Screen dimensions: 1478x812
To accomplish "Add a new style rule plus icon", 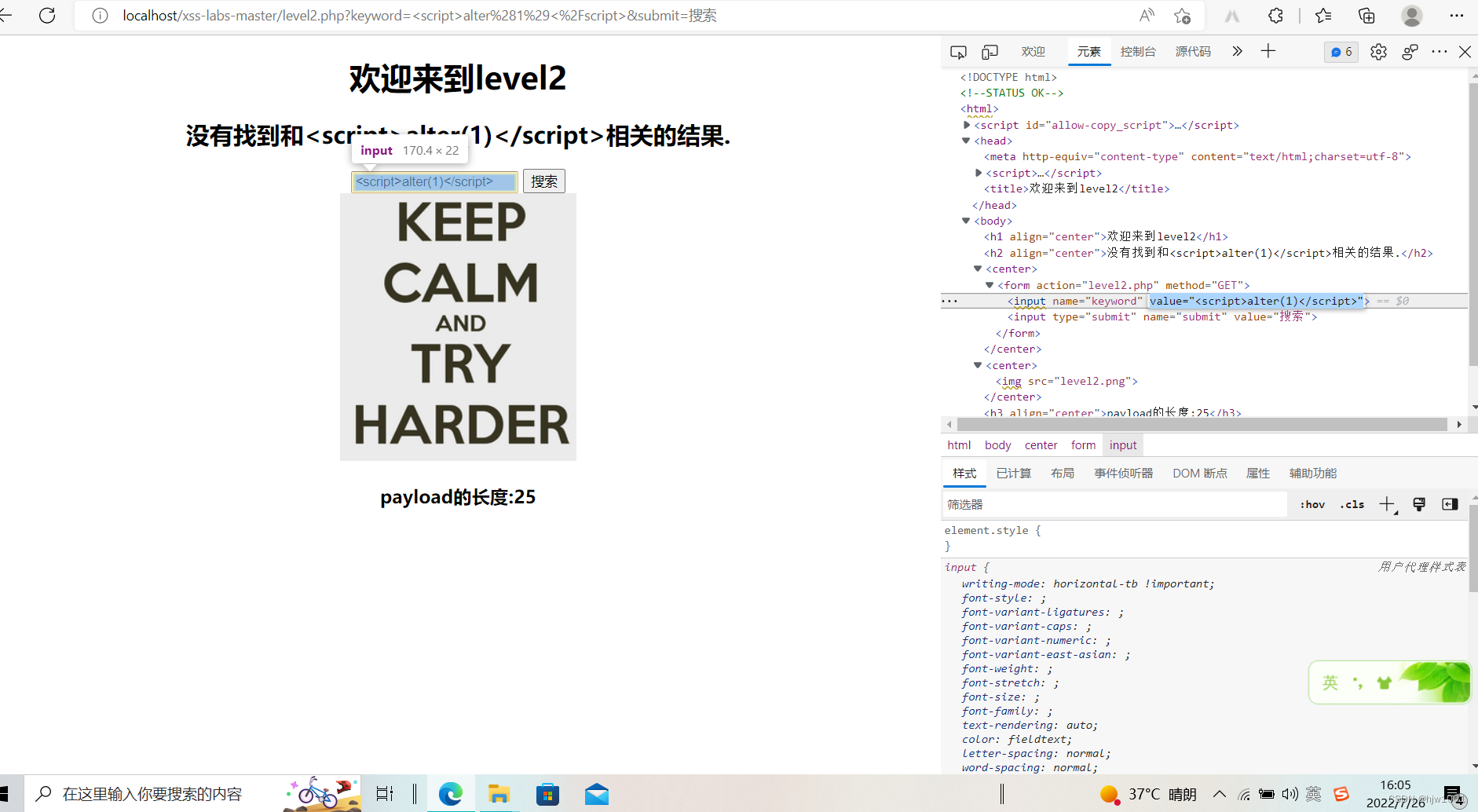I will pos(1388,504).
